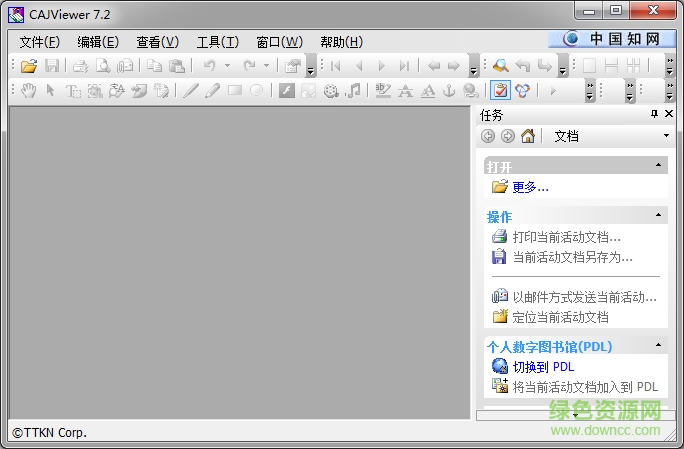Image resolution: width=684 pixels, height=449 pixels.
Task: Click 打印当前活动文档... link
Action: click(x=566, y=237)
